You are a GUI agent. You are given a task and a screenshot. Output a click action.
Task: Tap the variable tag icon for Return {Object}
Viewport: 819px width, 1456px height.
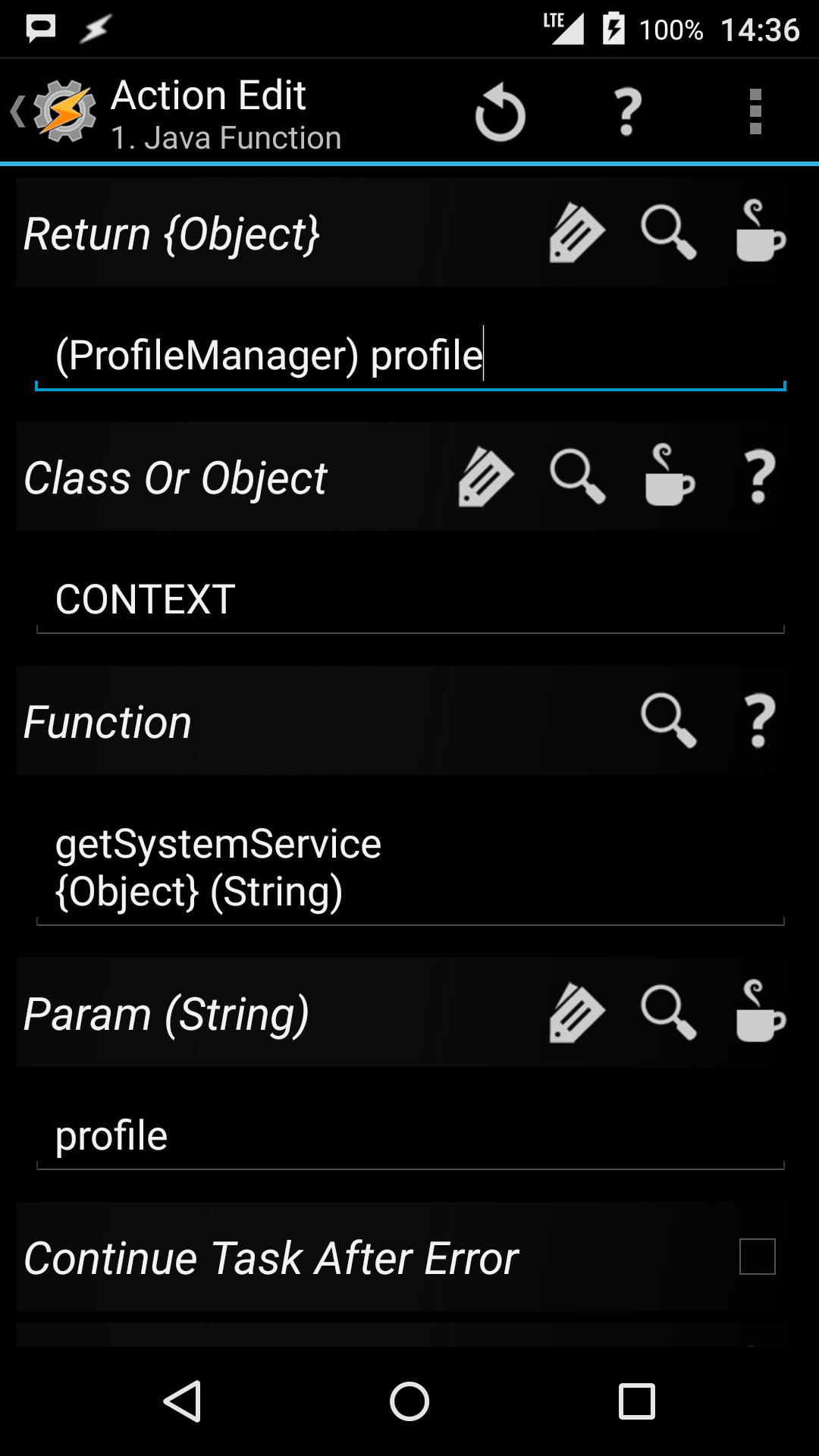tap(577, 233)
